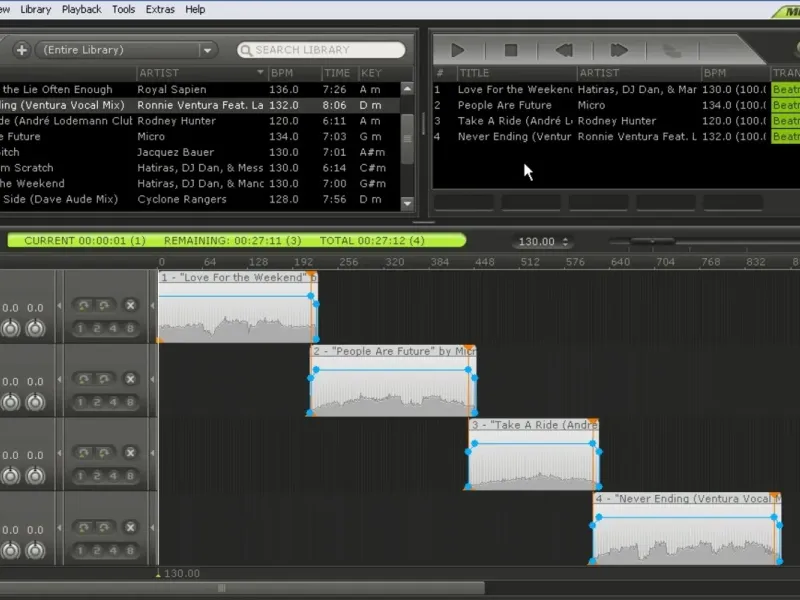Viewport: 800px width, 600px height.
Task: Click the Stop button in the playlist transport
Action: coord(511,50)
